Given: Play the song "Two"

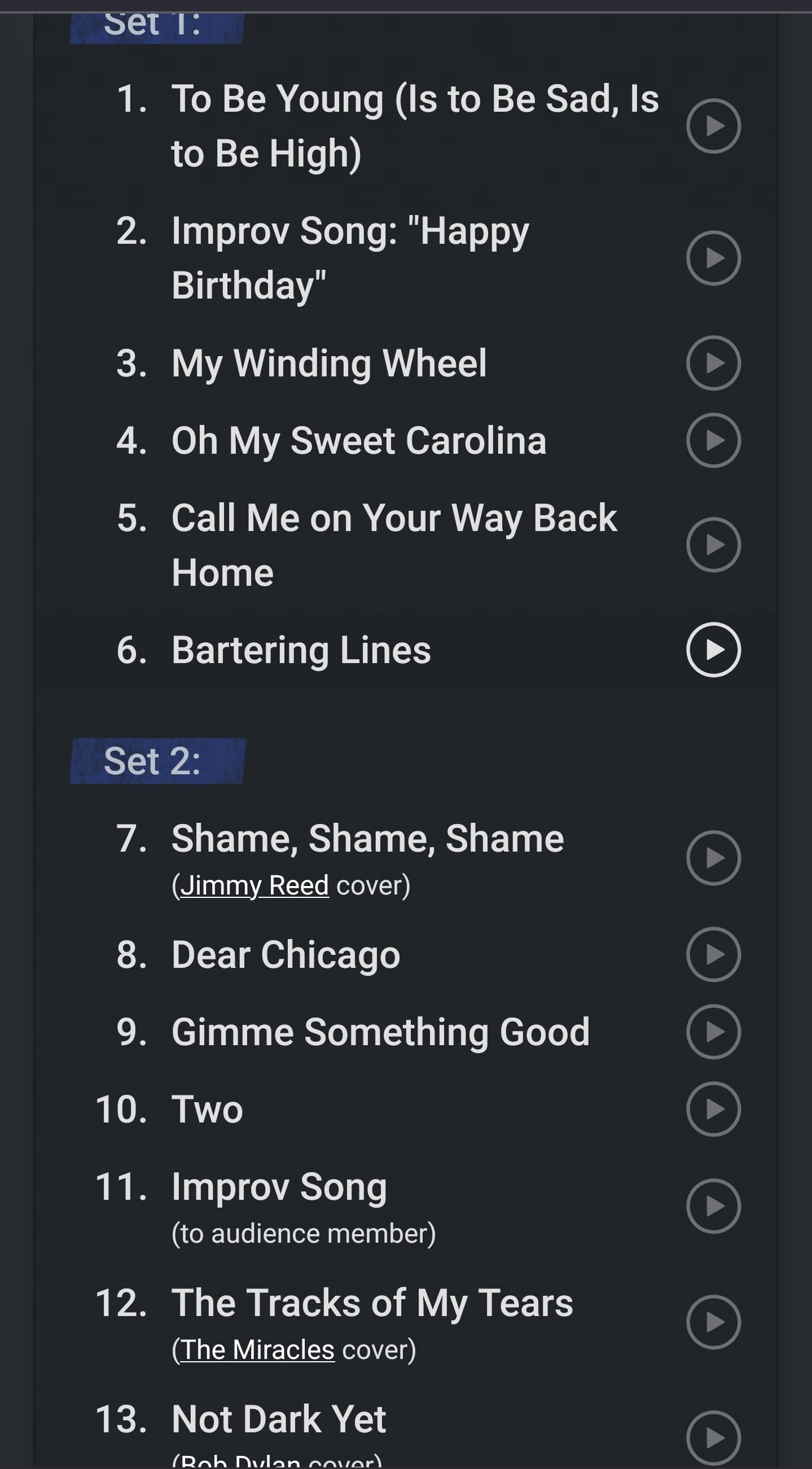Looking at the screenshot, I should pos(713,1109).
